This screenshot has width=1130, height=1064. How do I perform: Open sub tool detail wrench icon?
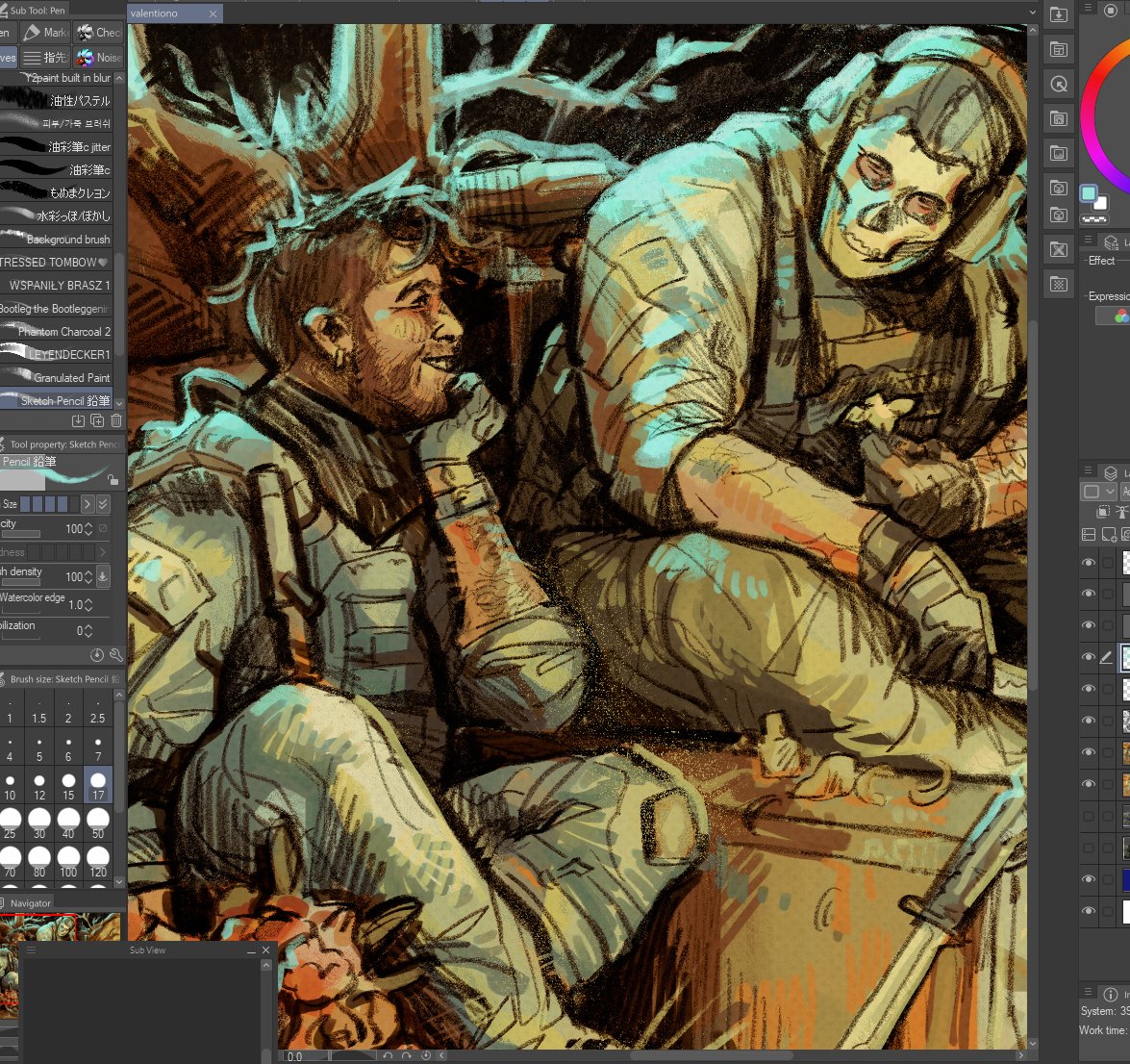[115, 654]
